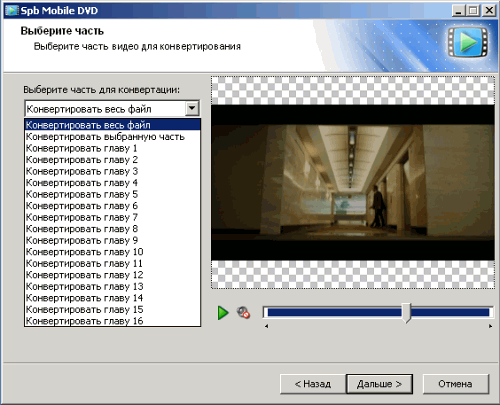Click the title bar app icon
The image size is (500, 405).
(11, 10)
